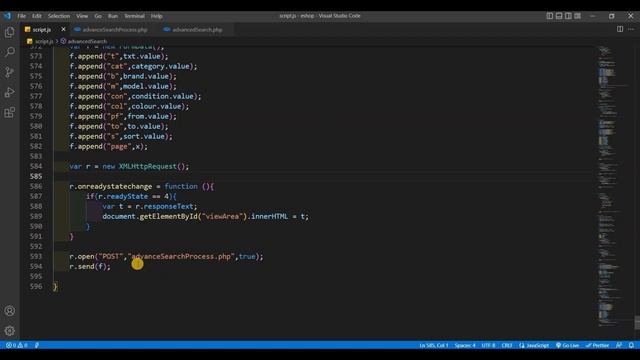The image size is (640, 360).
Task: Change encoding via UTF-8 status
Action: [x=488, y=345]
